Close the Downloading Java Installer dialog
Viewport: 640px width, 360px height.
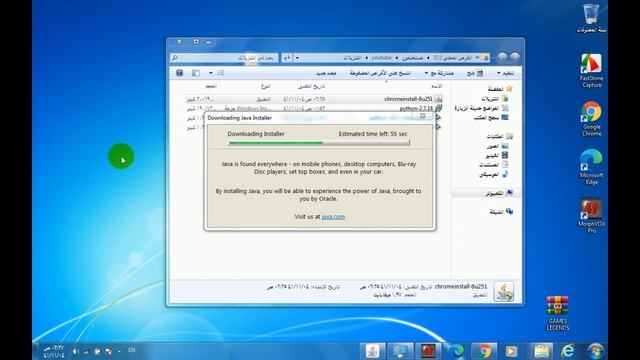point(423,116)
